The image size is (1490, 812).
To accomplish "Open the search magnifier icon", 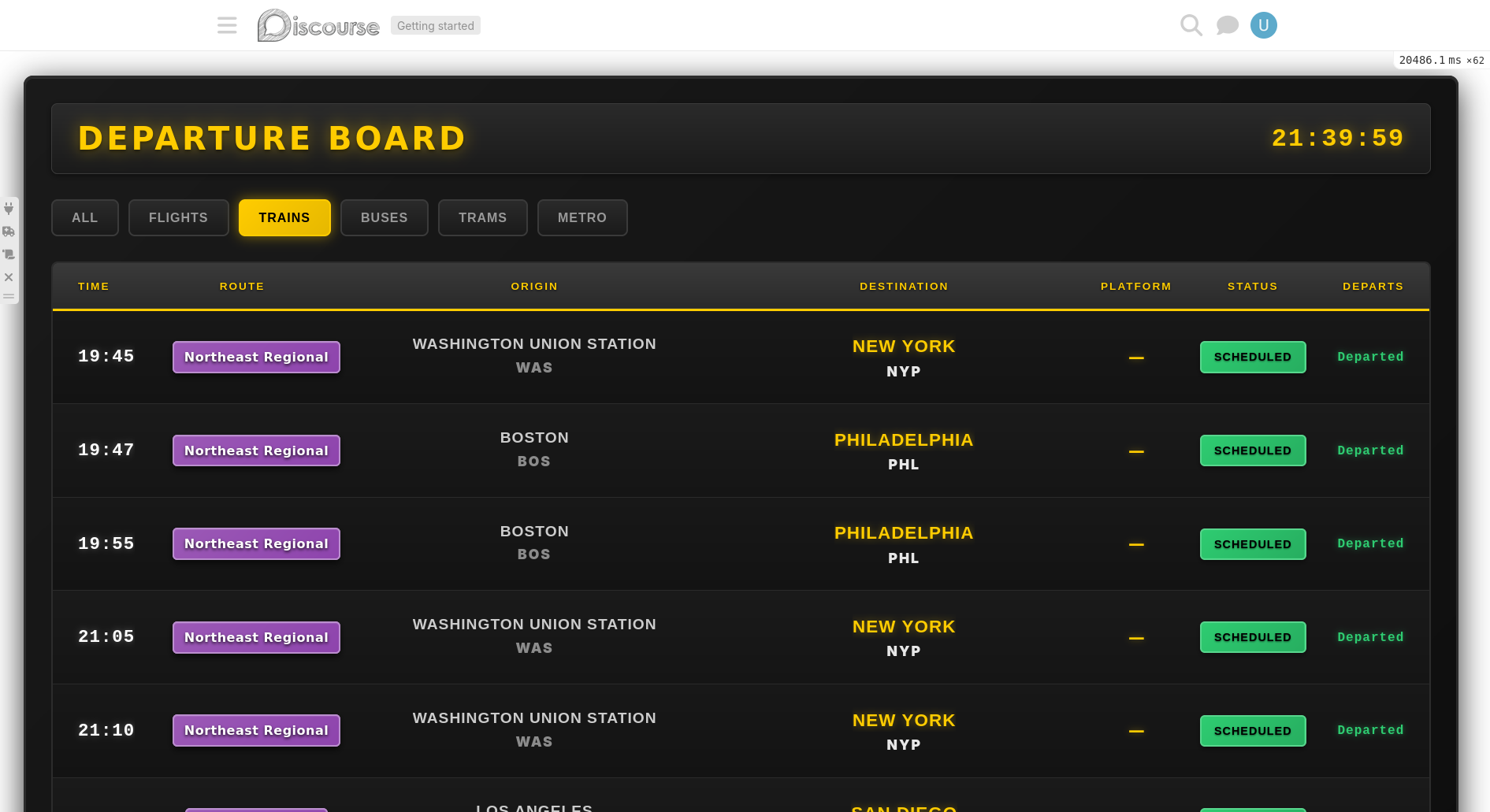I will pyautogui.click(x=1191, y=25).
